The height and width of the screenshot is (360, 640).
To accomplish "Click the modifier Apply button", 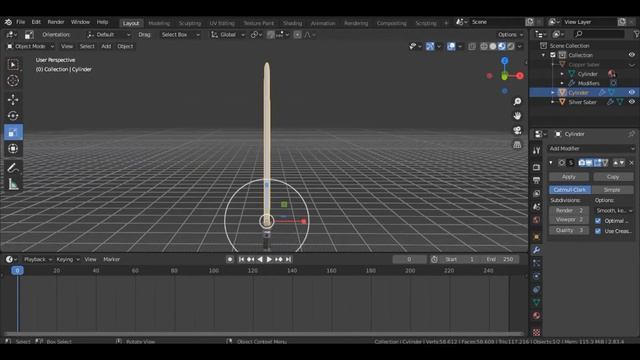I will point(569,177).
